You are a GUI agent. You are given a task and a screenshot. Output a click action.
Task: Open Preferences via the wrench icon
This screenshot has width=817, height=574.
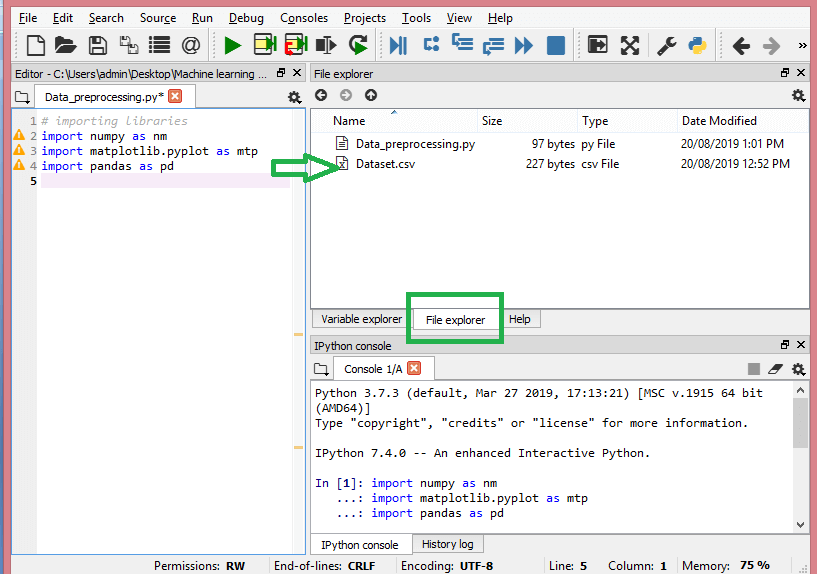[666, 45]
